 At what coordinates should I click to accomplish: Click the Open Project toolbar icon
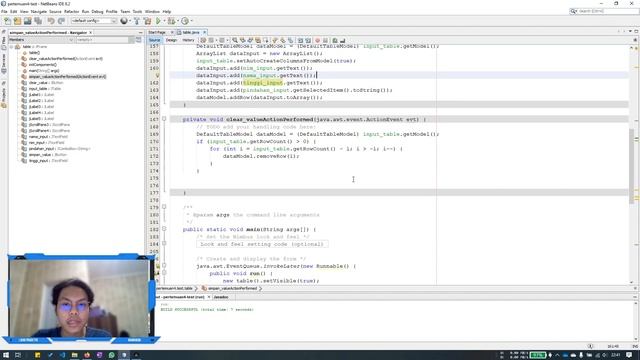pos(27,21)
